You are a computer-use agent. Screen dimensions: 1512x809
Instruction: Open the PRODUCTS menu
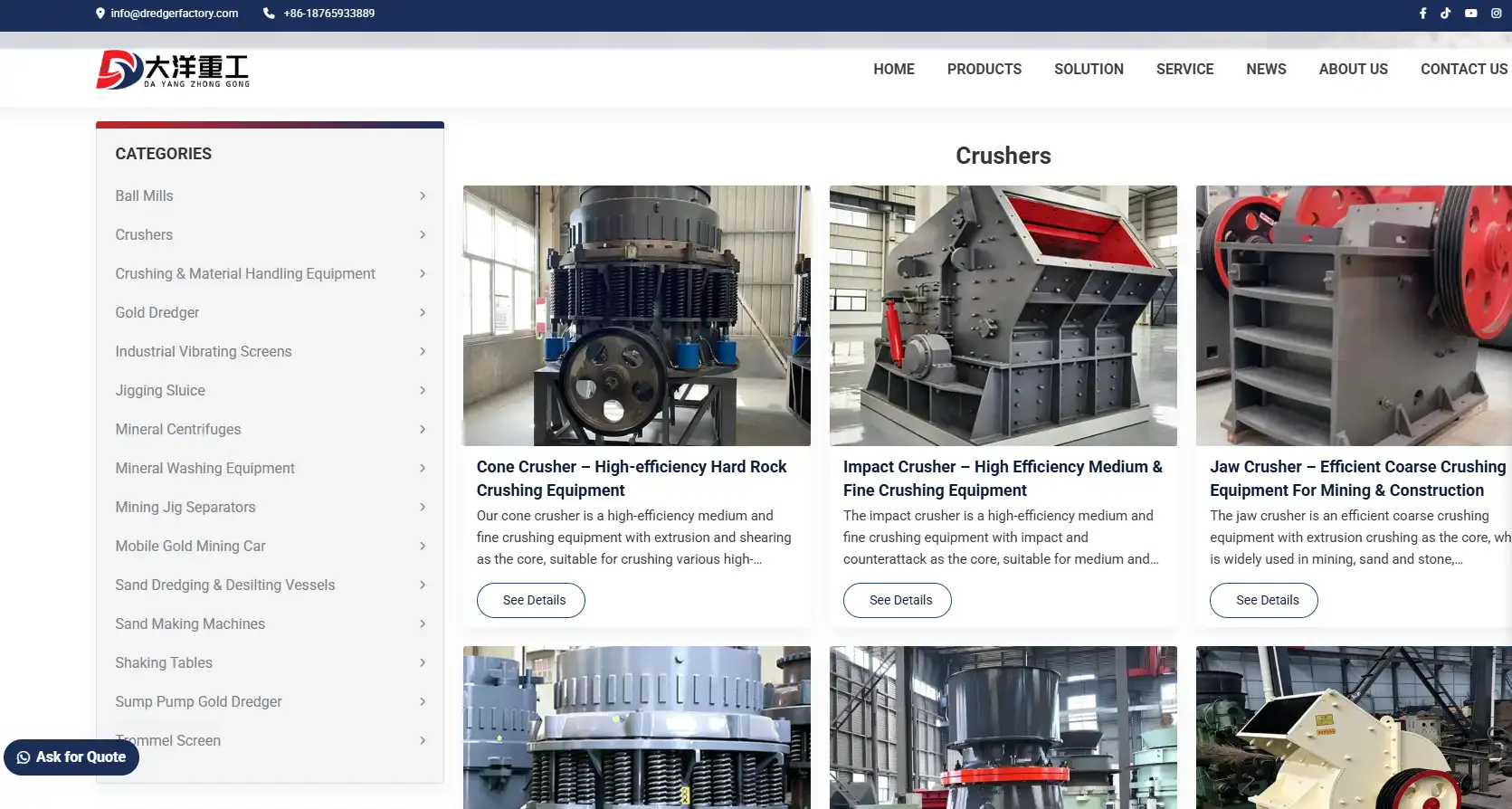[984, 70]
